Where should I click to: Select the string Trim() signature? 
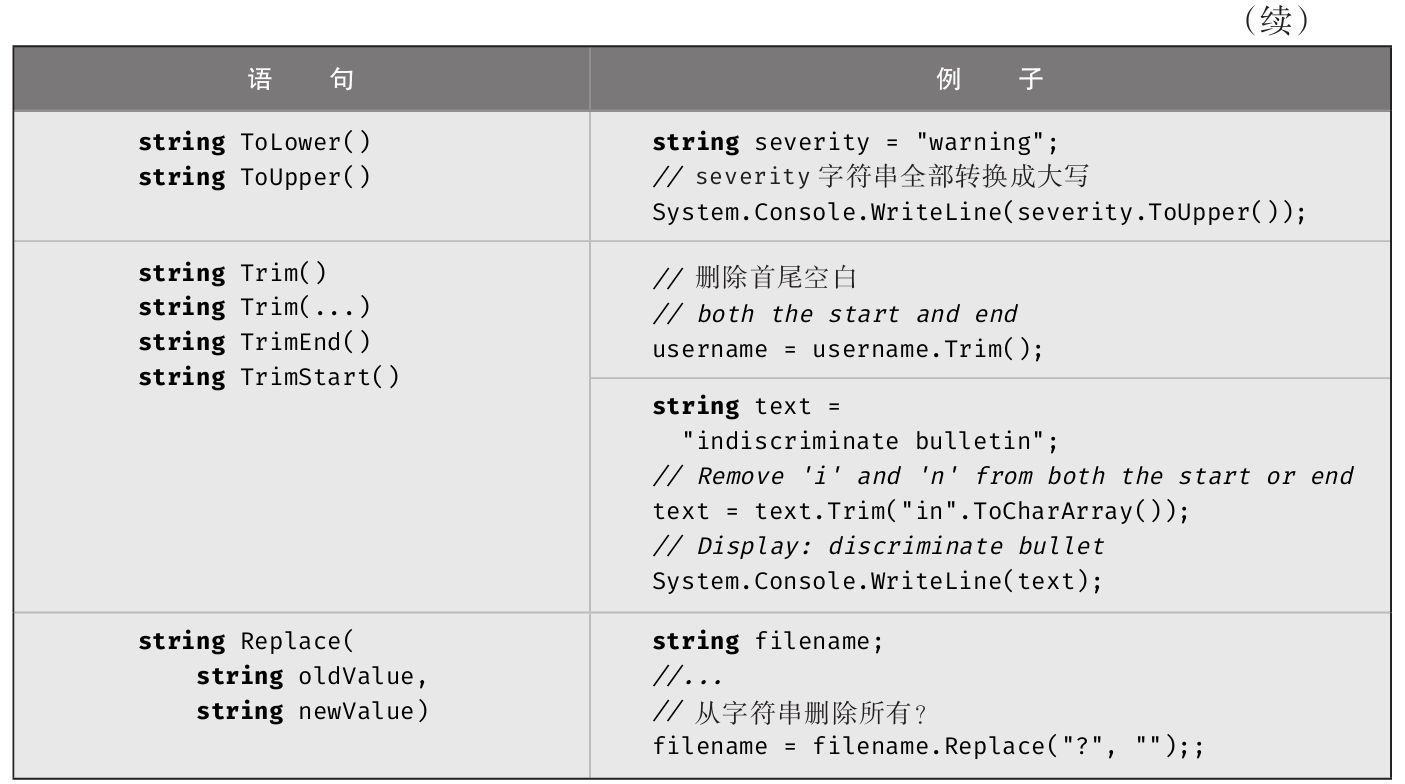(232, 272)
